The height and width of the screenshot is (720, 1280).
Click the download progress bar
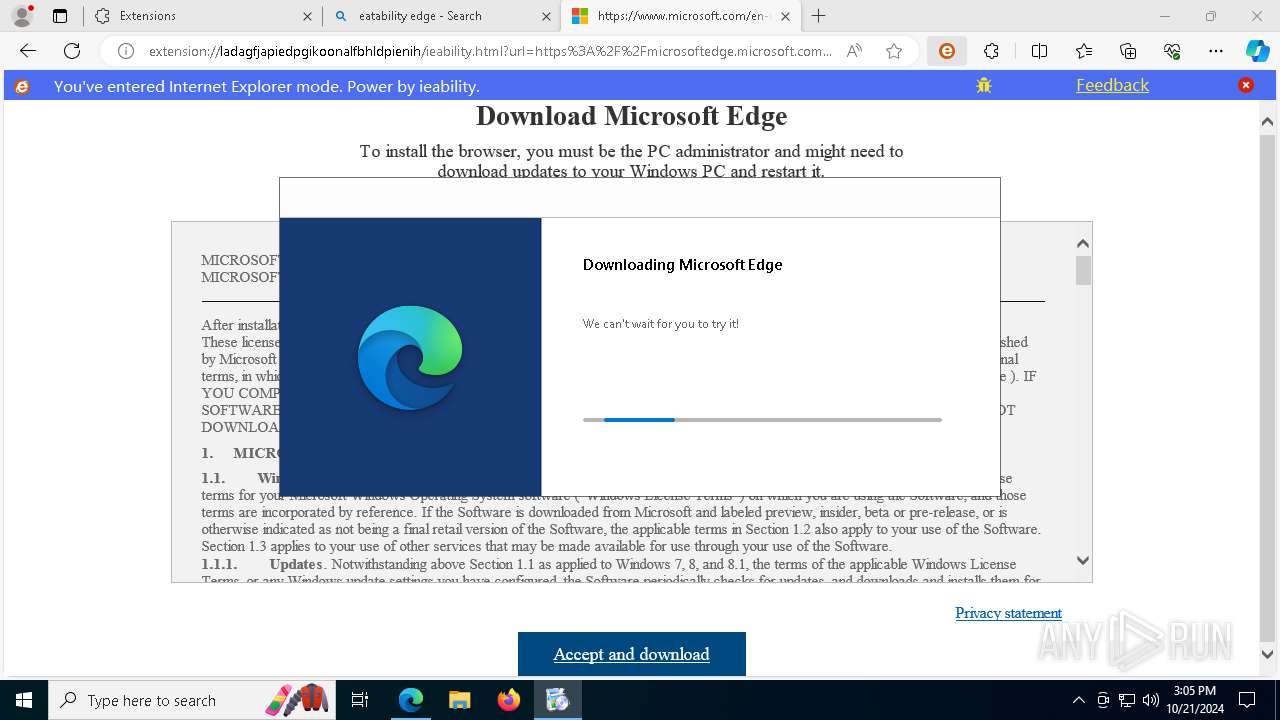coord(762,420)
